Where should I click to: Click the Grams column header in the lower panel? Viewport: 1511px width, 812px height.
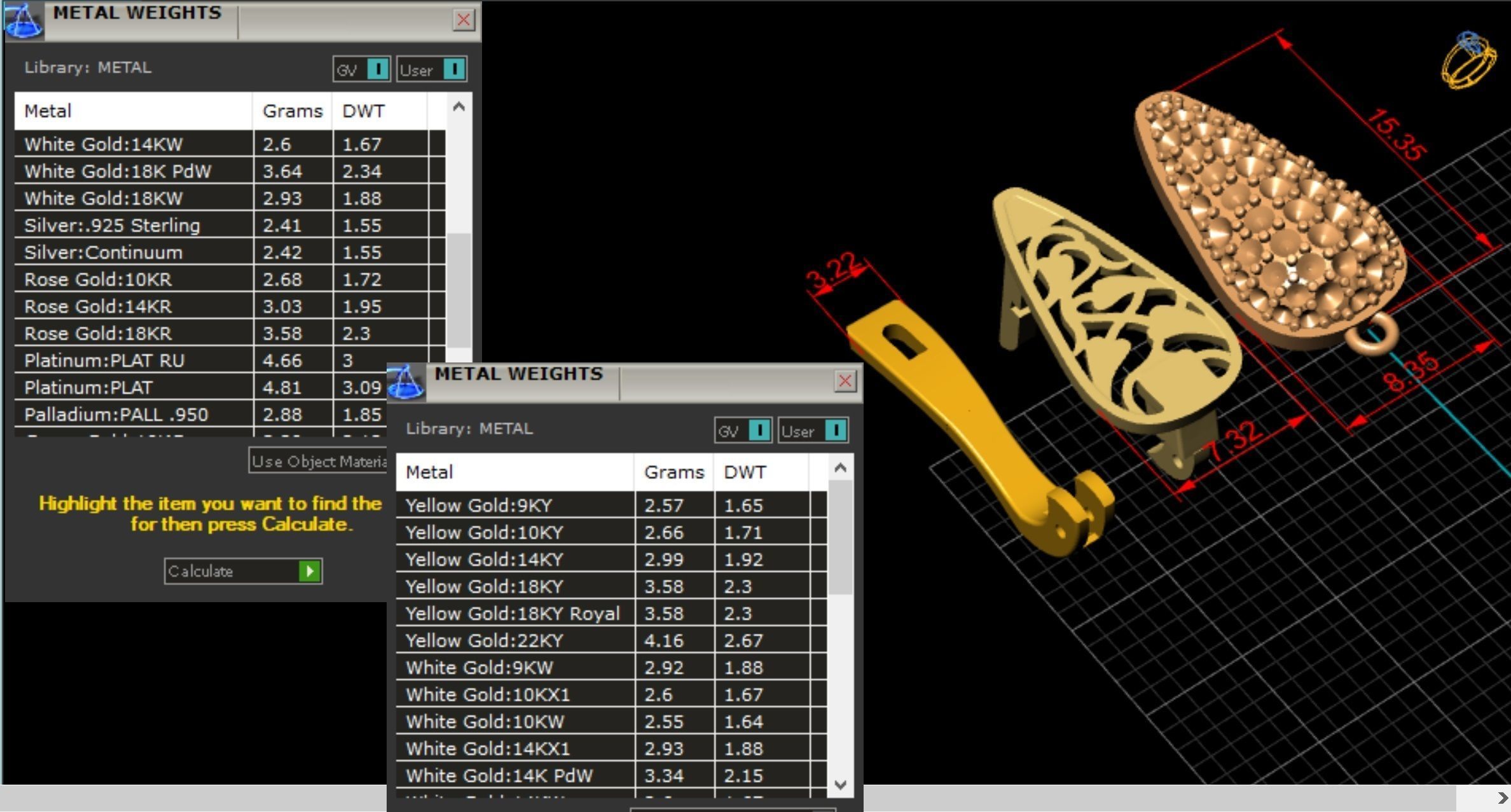click(x=673, y=472)
